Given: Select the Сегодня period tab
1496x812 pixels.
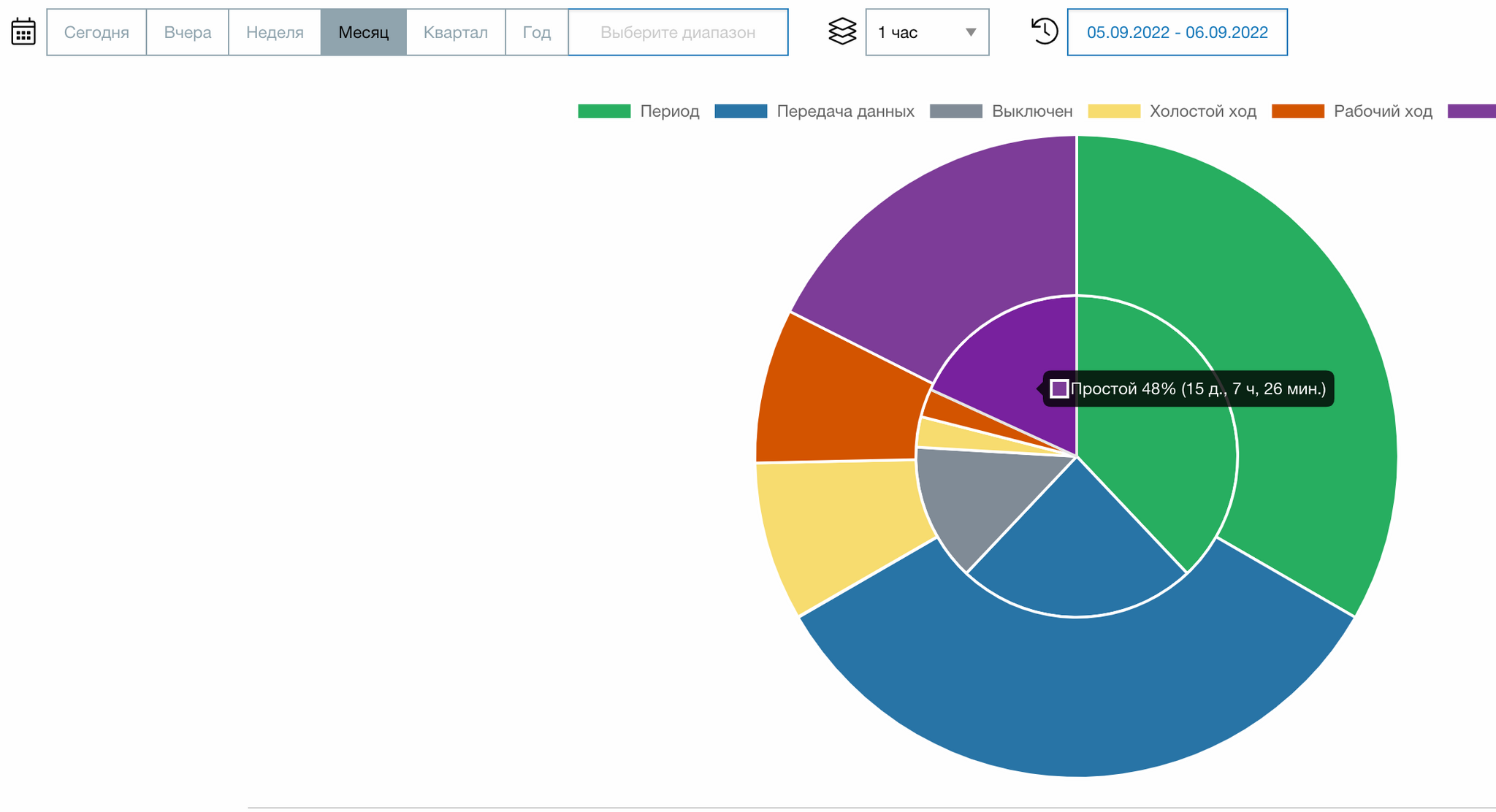Looking at the screenshot, I should tap(96, 32).
